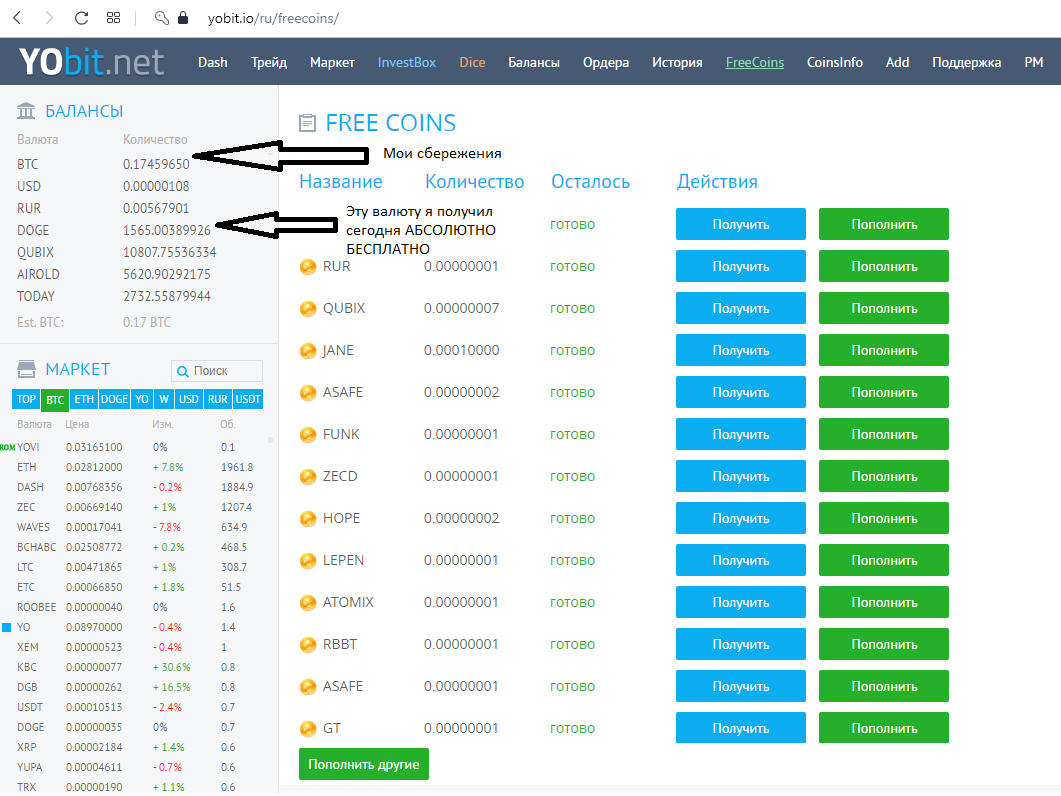Click Получить for HOPE coin

(x=740, y=518)
